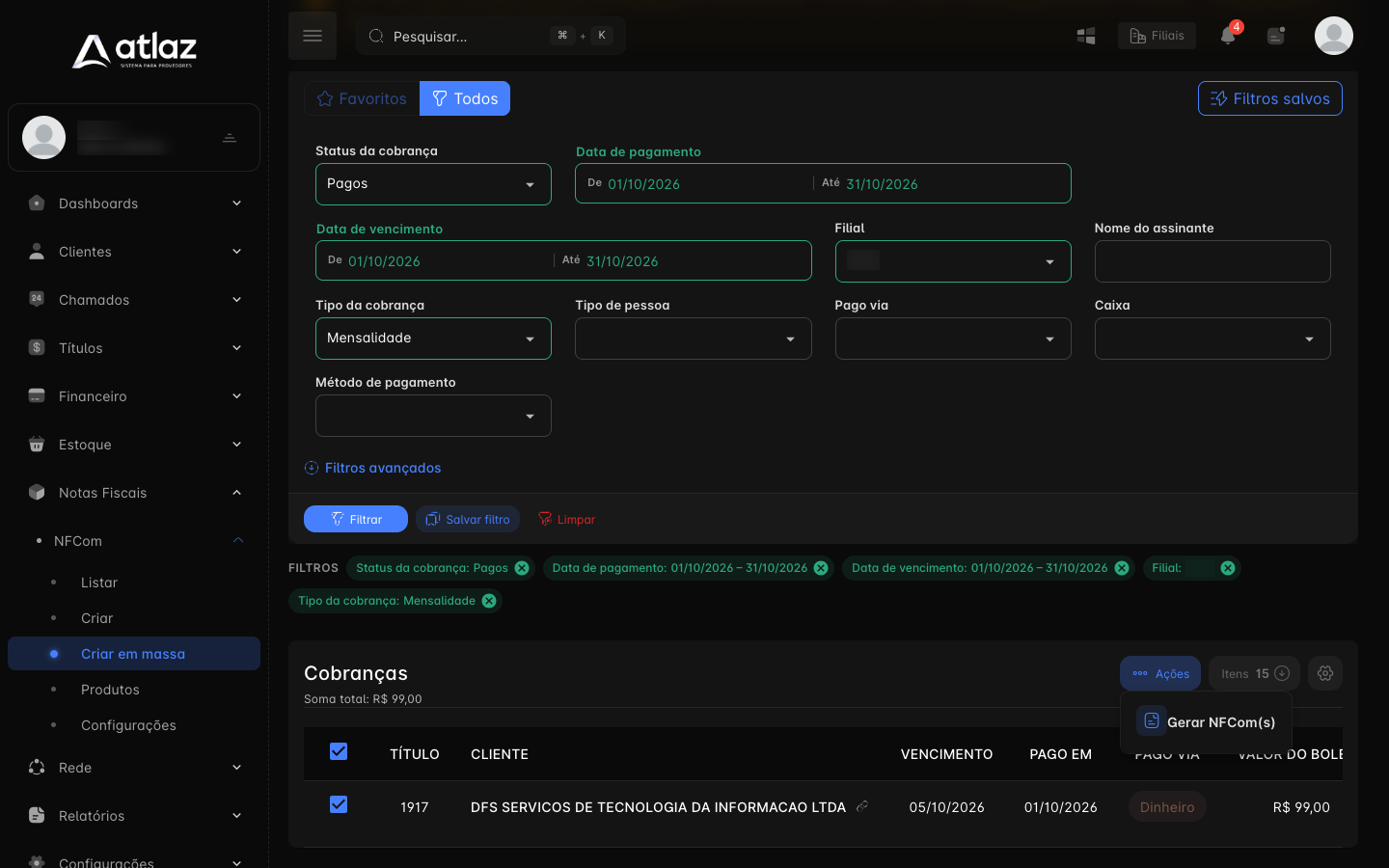Open the Itens 15 per-page selector
The width and height of the screenshot is (1389, 868).
click(x=1254, y=673)
